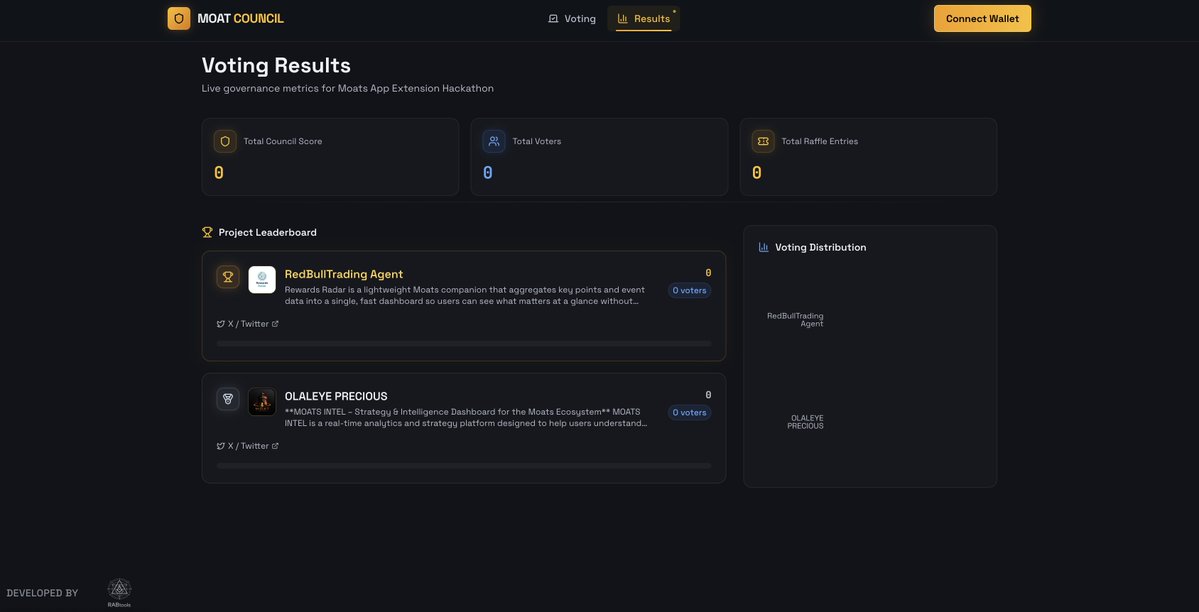Click the 0 voters badge for RedBullTrading Agent
The width and height of the screenshot is (1199, 612).
point(689,290)
